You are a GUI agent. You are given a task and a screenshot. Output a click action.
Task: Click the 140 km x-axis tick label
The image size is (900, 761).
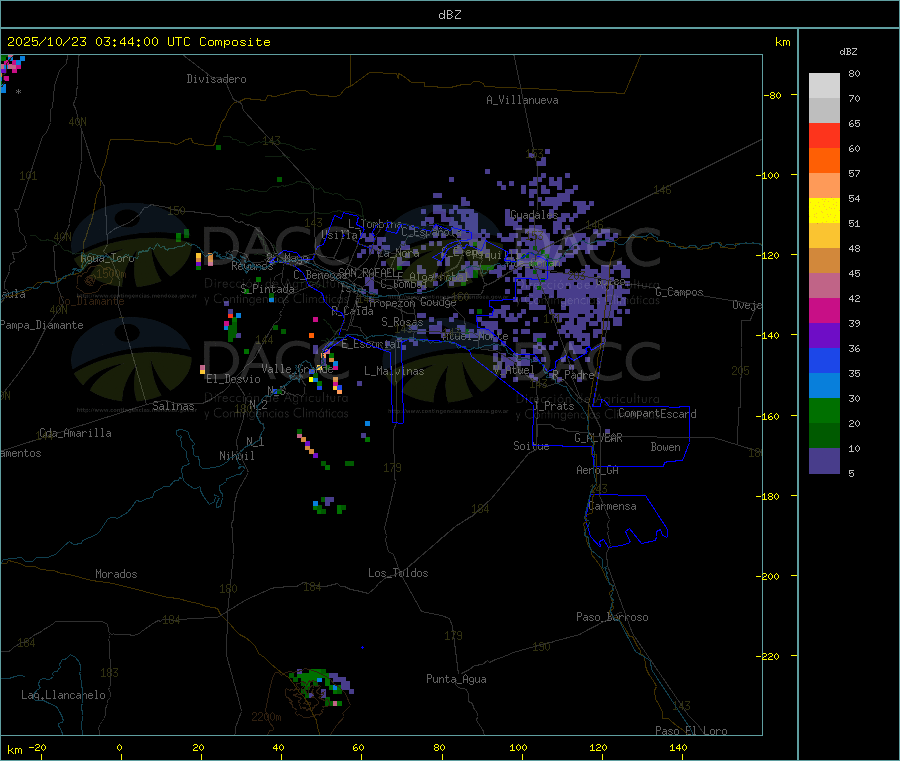[678, 747]
